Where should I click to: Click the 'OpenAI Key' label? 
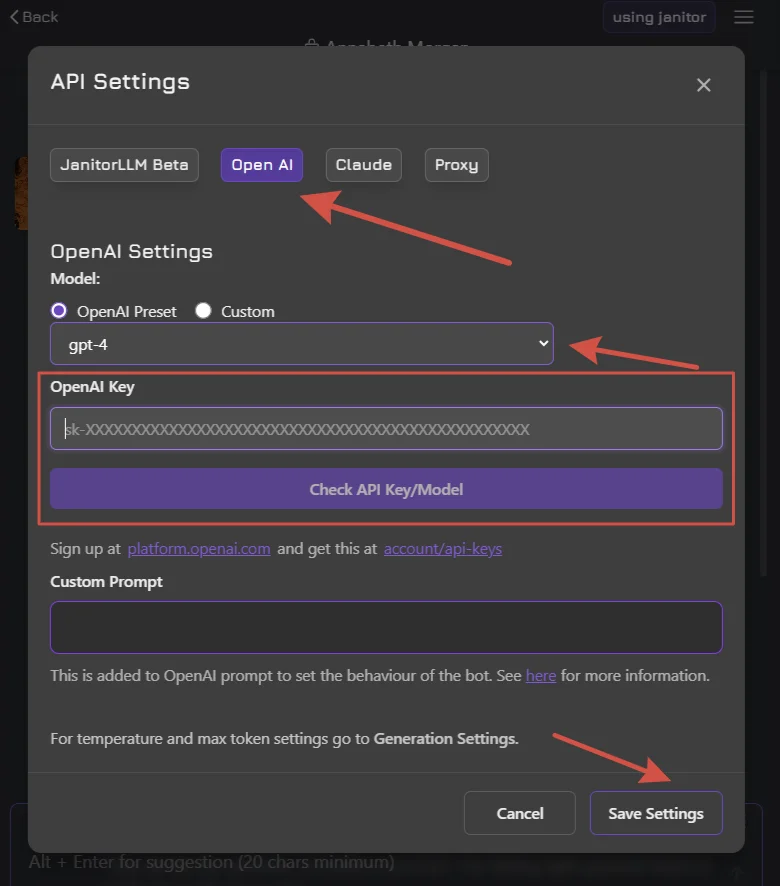(92, 387)
